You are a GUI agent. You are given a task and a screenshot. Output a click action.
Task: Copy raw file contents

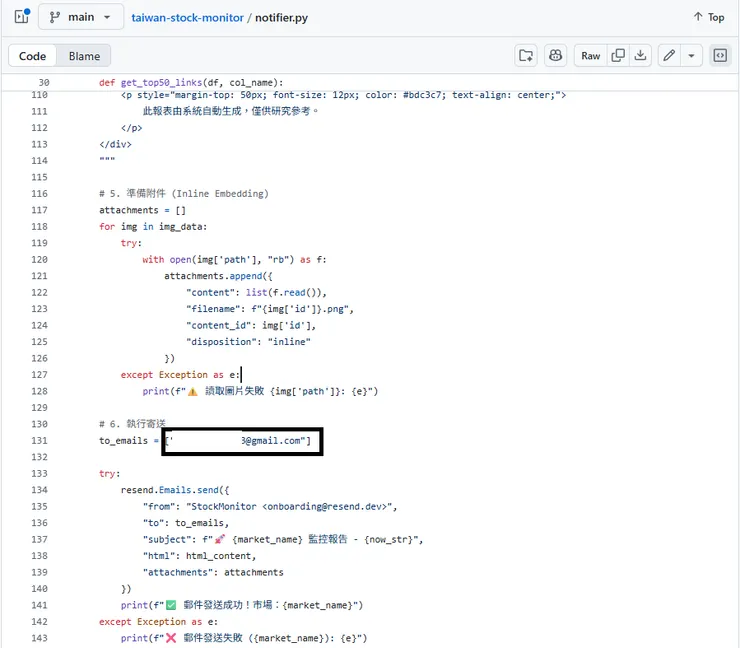coord(618,56)
